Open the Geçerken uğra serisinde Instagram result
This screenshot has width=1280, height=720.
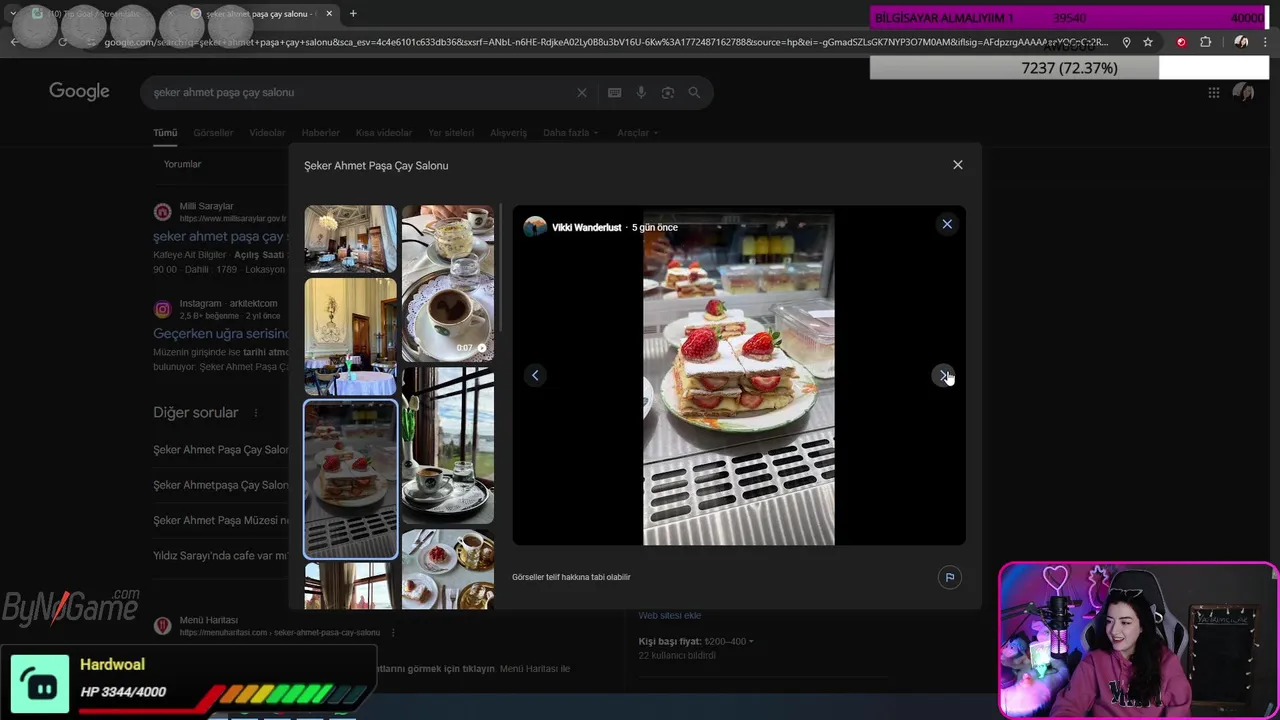[x=221, y=333]
